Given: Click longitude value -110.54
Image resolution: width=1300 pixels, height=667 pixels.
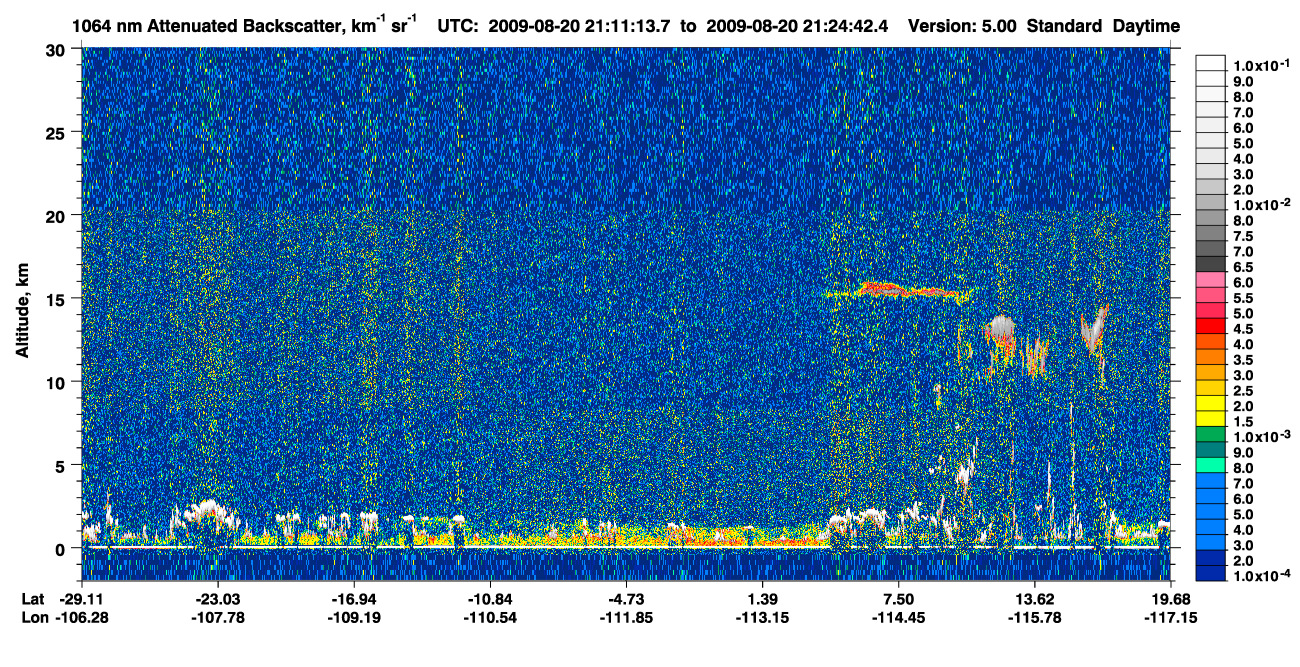Looking at the screenshot, I should click(x=490, y=617).
